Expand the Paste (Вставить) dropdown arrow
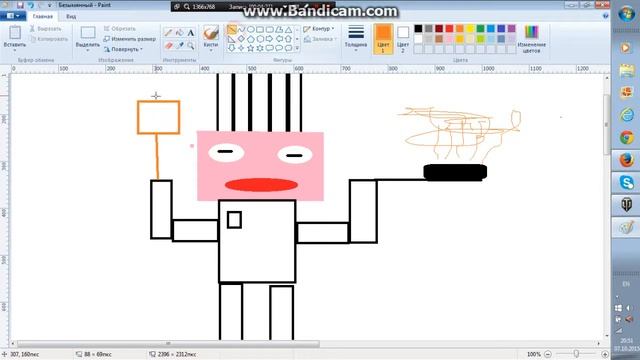This screenshot has height=360, width=640. point(15,50)
